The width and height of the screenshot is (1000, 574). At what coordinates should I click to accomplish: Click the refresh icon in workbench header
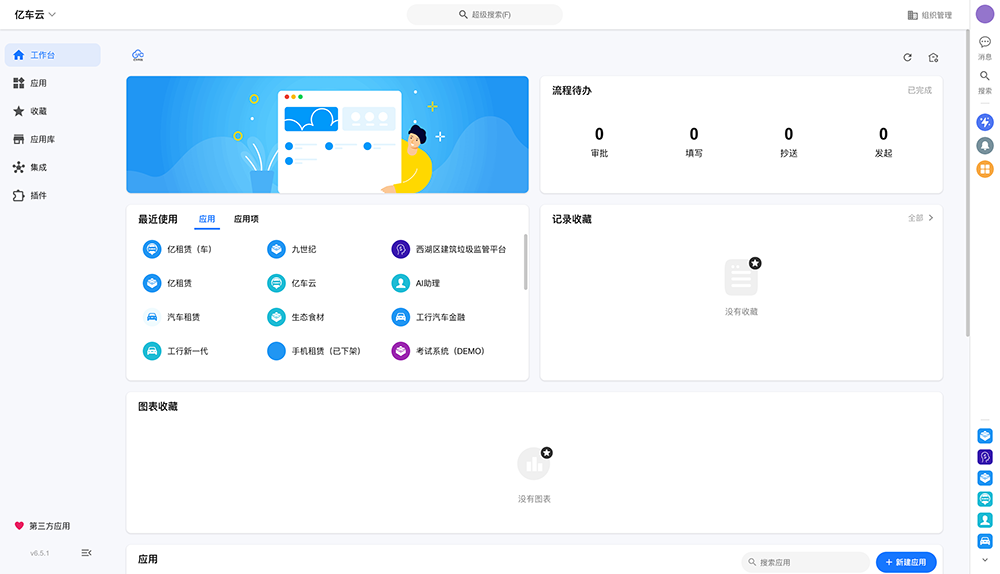point(907,58)
